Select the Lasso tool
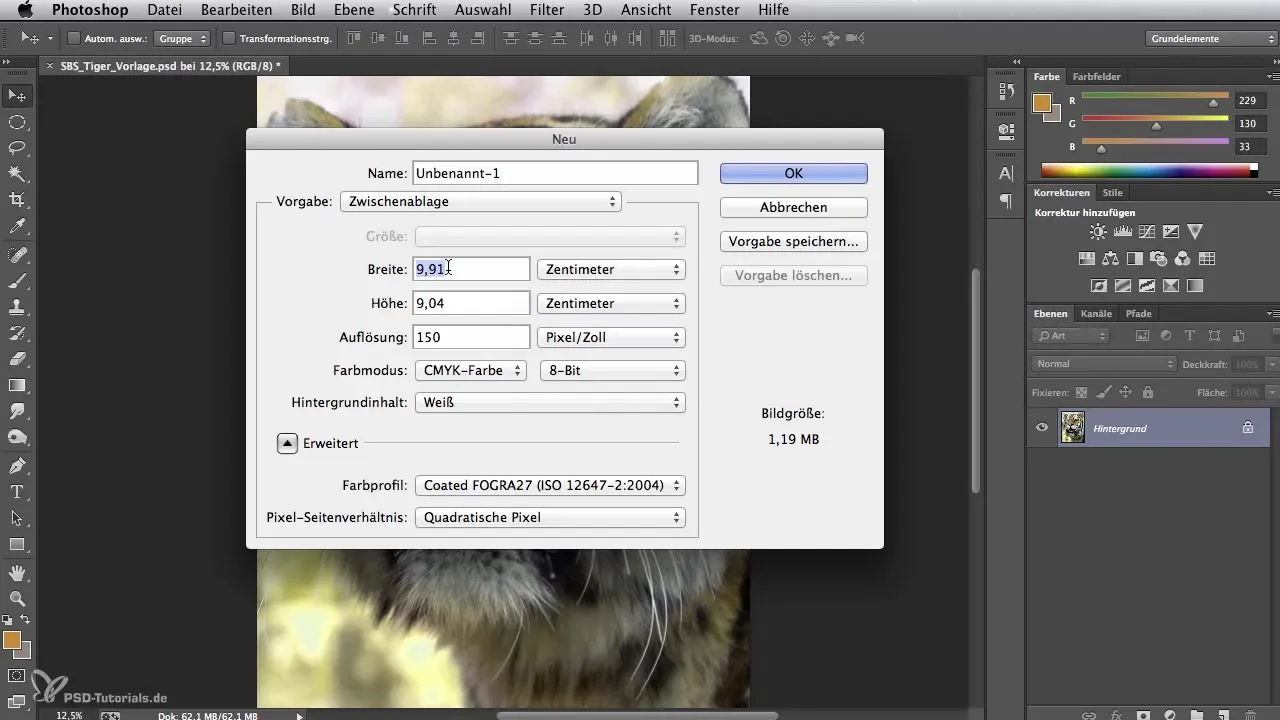The image size is (1280, 720). (17, 148)
